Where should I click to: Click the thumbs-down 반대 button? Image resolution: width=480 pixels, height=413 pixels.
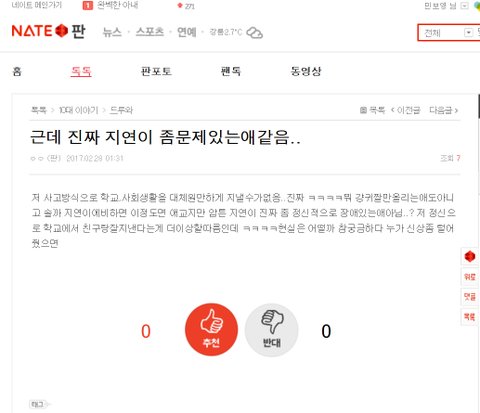271,330
